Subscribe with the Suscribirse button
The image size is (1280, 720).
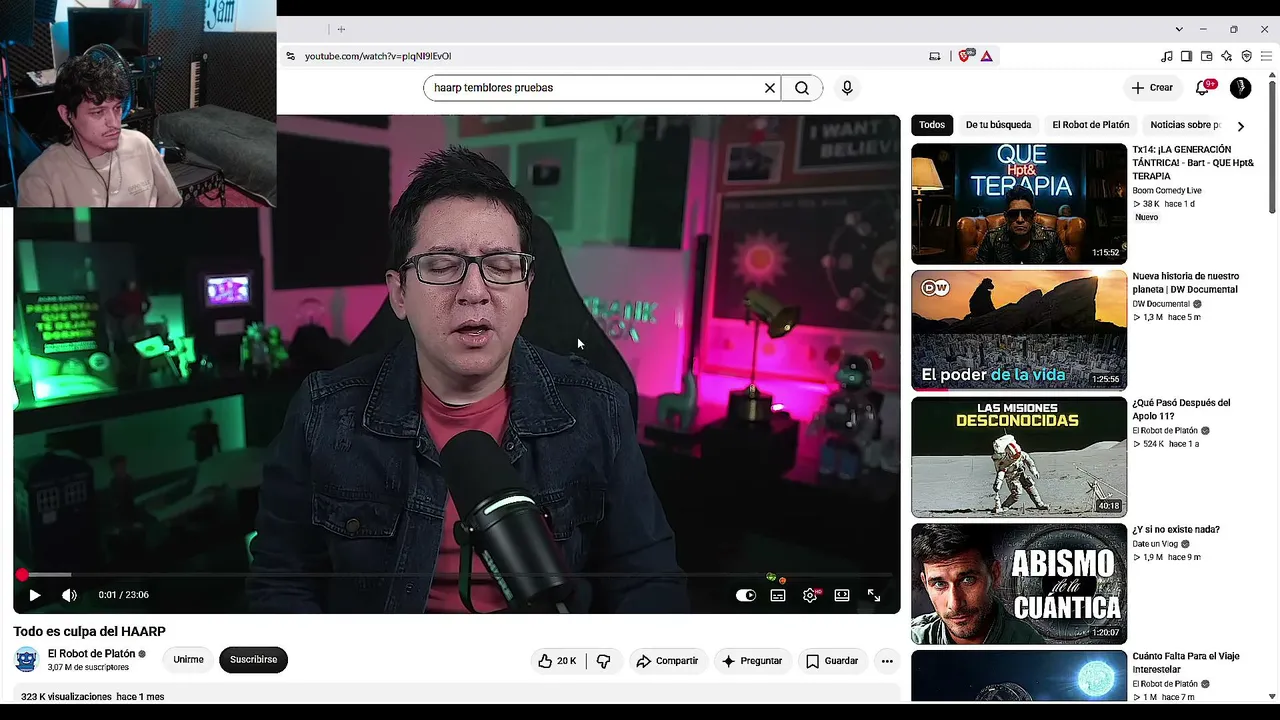253,660
